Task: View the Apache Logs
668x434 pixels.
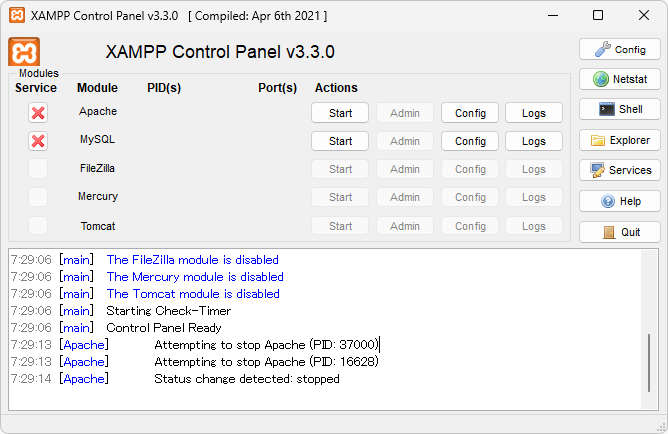Action: 534,113
